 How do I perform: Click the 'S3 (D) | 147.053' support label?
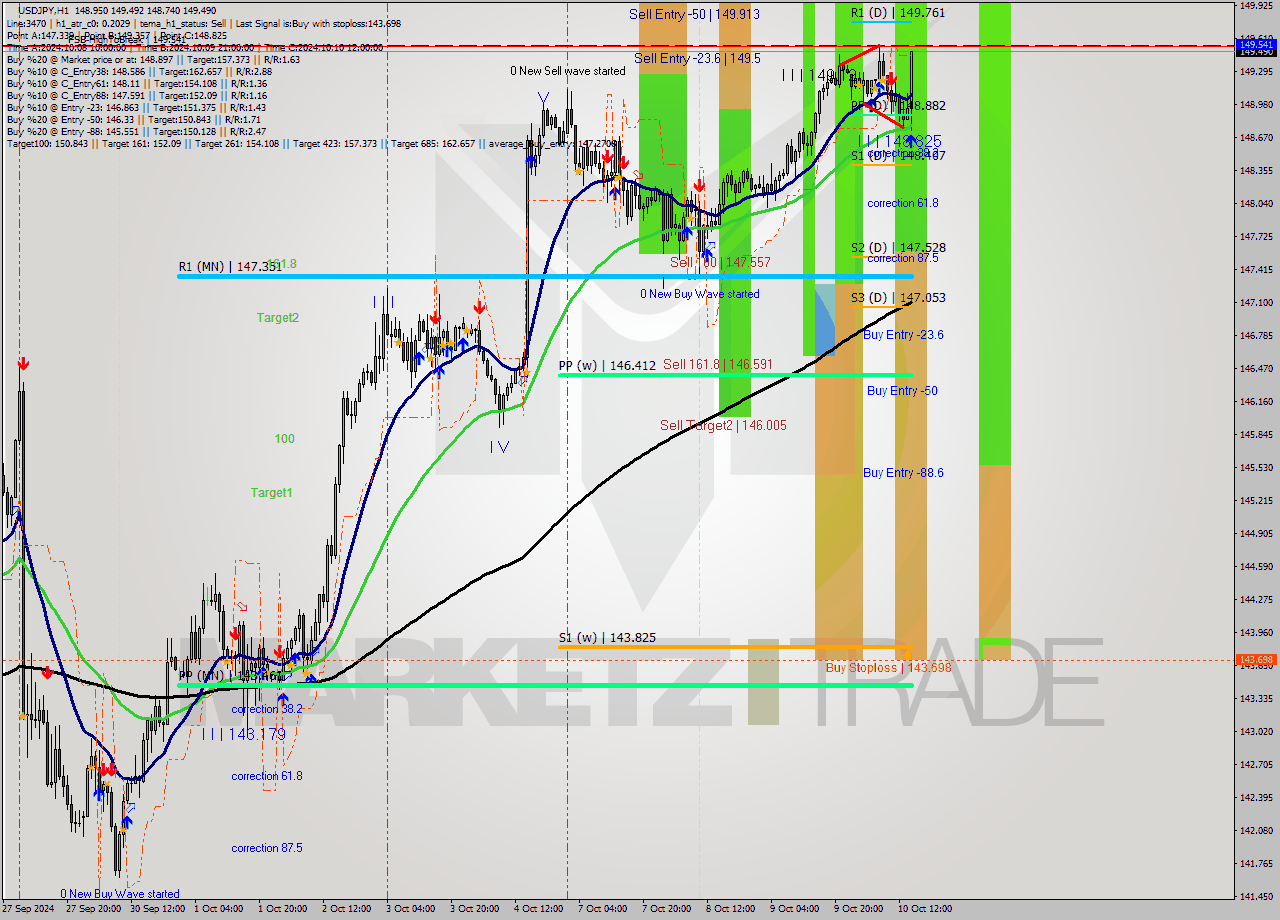898,298
